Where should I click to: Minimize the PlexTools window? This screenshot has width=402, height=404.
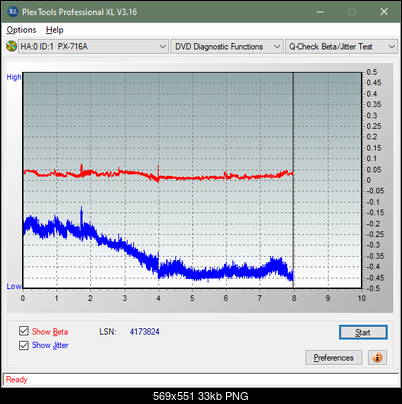tap(320, 12)
